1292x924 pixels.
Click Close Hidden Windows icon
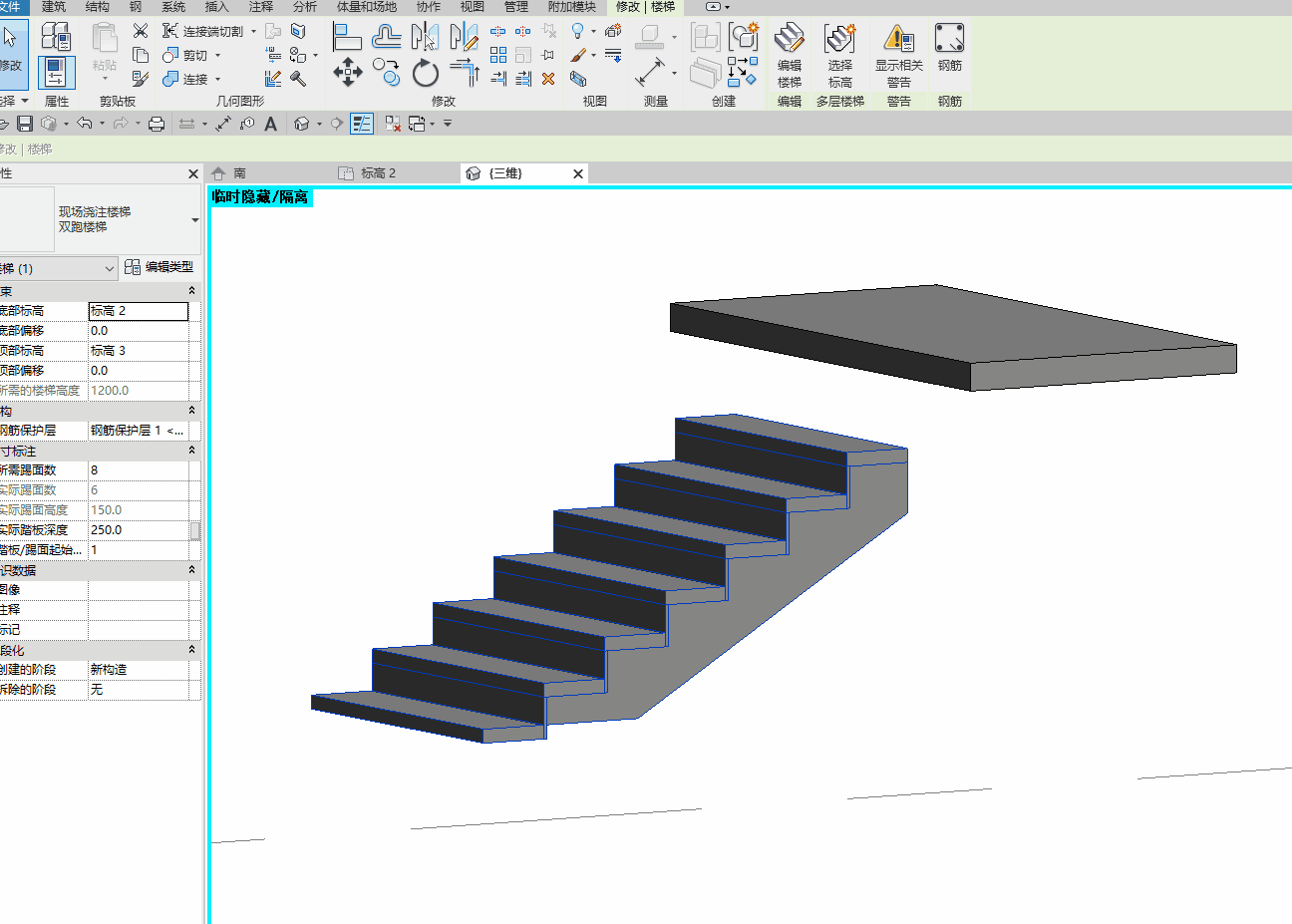pos(393,124)
